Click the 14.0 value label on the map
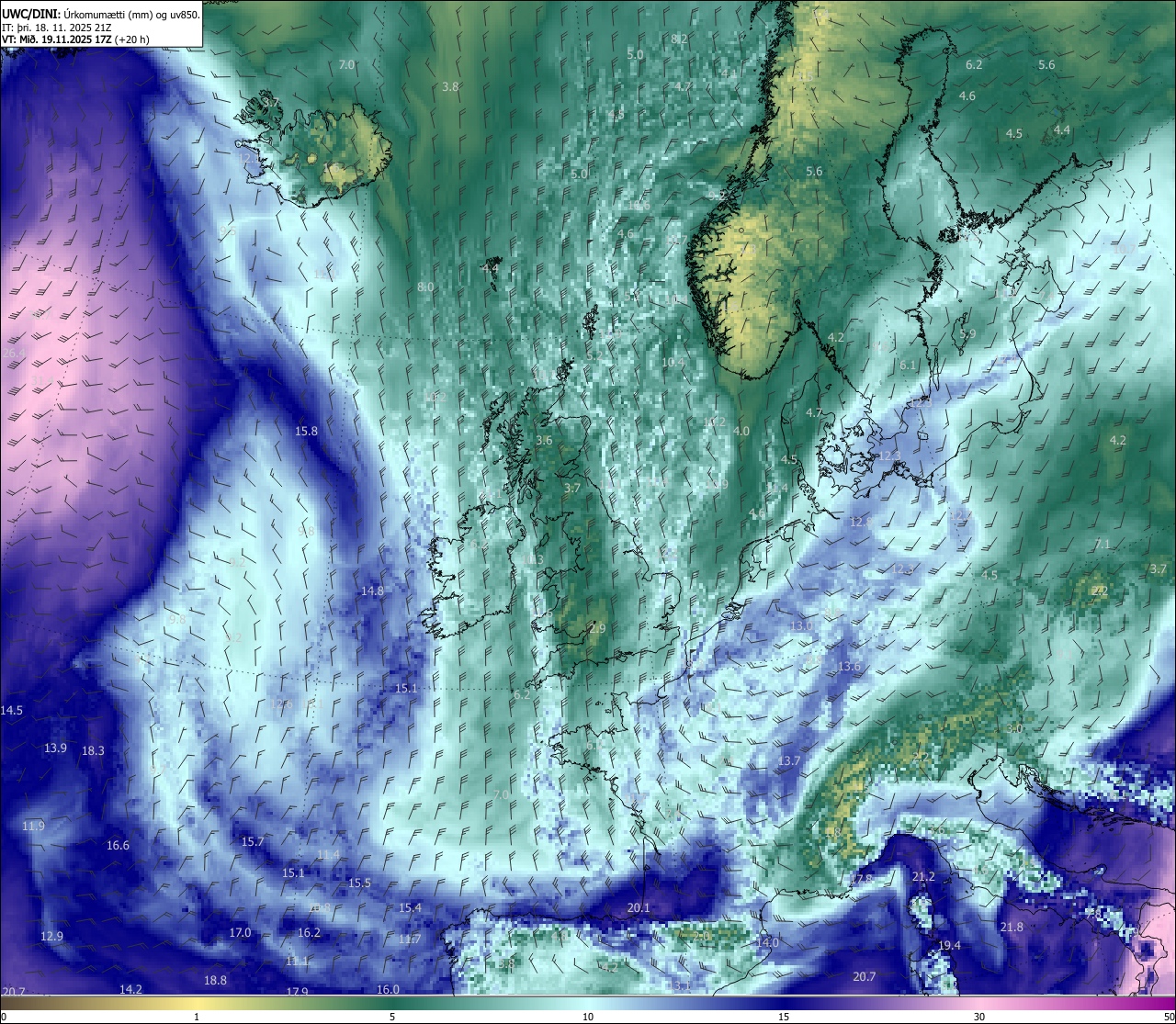Image resolution: width=1176 pixels, height=1024 pixels. (767, 943)
